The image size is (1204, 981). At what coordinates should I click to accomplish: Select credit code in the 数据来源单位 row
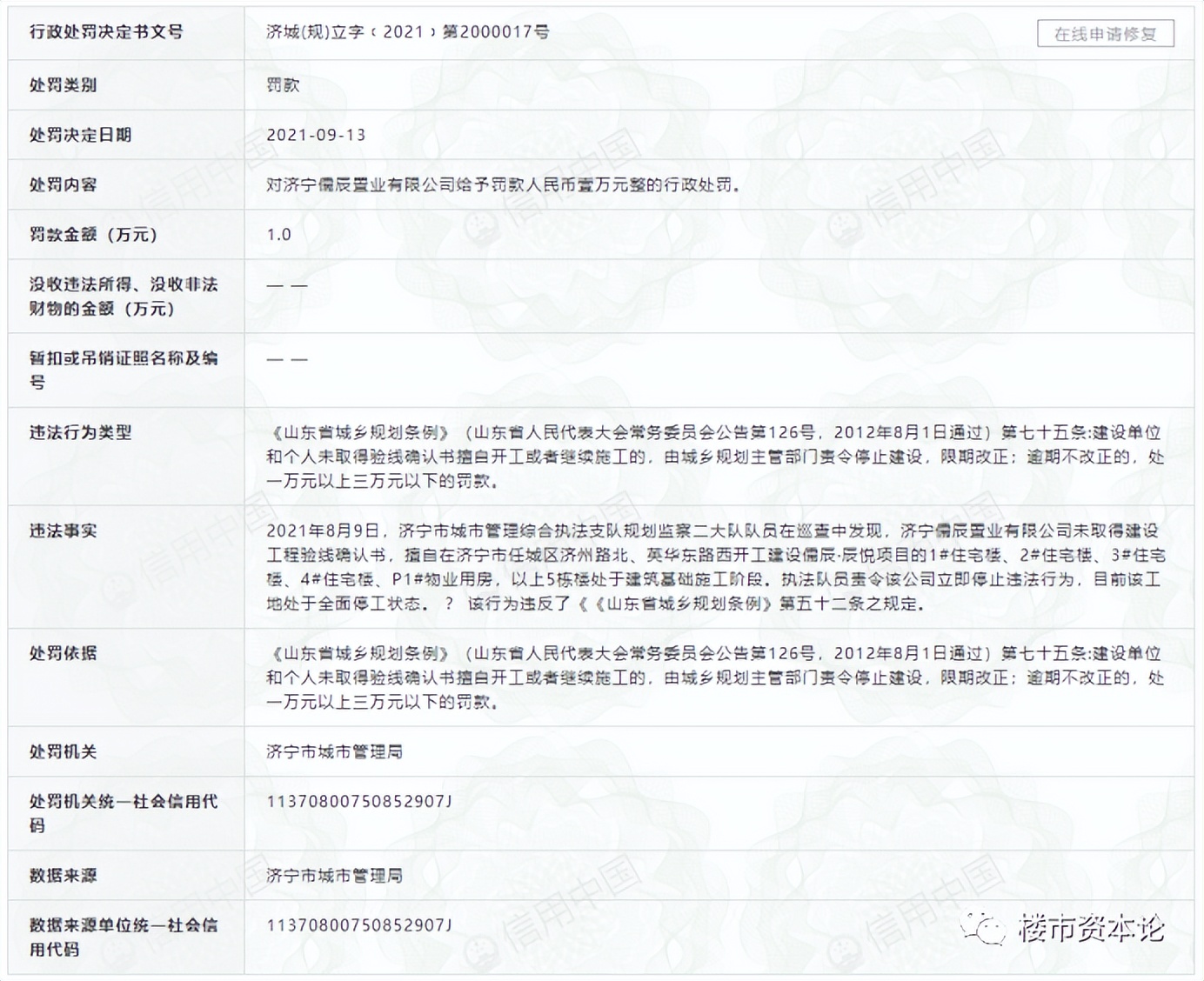(359, 924)
